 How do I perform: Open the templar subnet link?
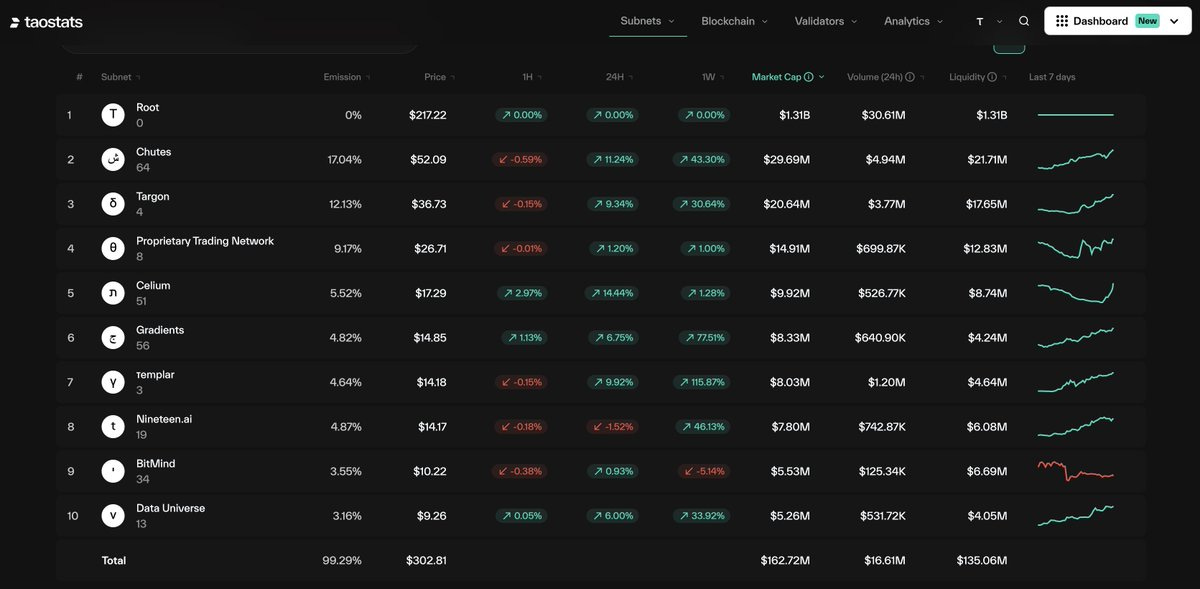tap(155, 375)
